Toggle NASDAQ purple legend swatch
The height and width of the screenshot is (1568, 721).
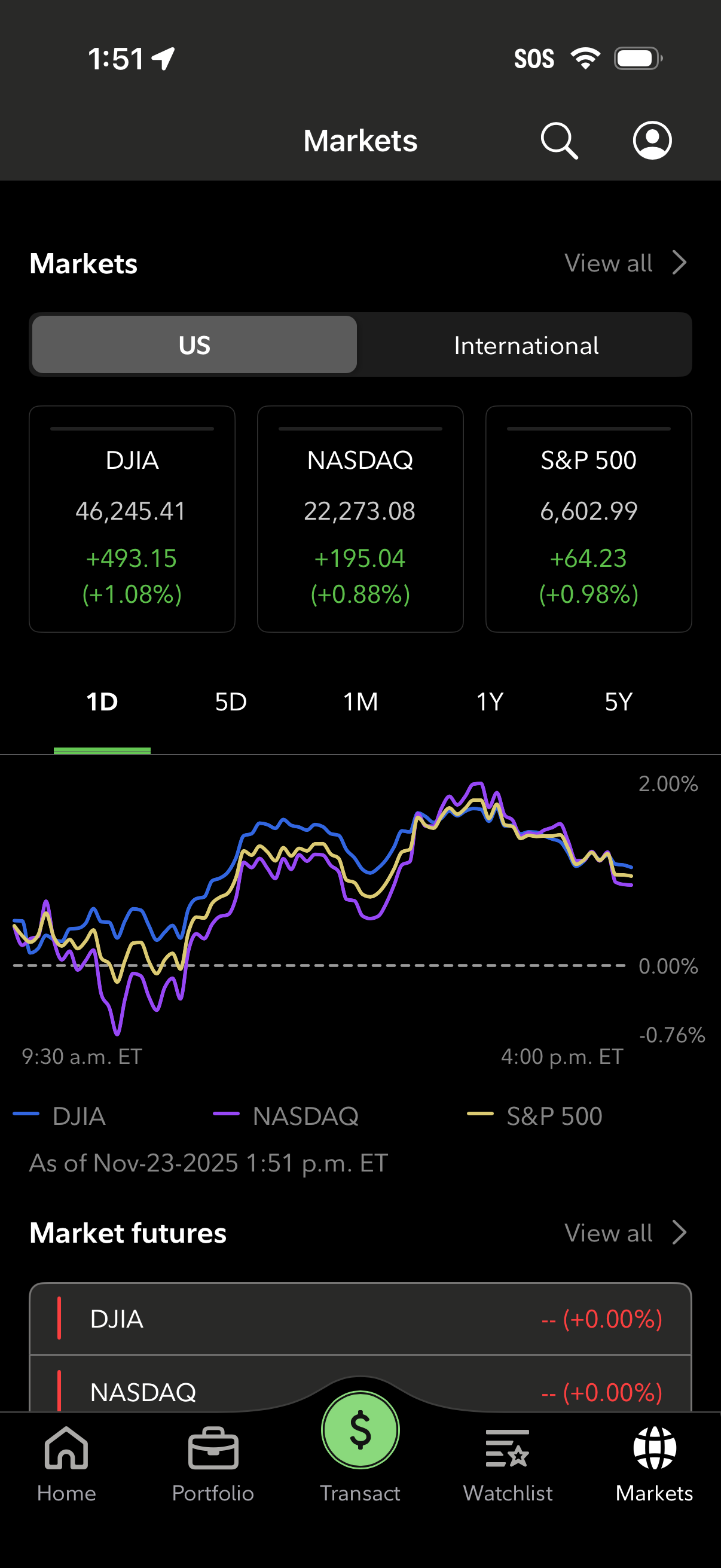226,1114
